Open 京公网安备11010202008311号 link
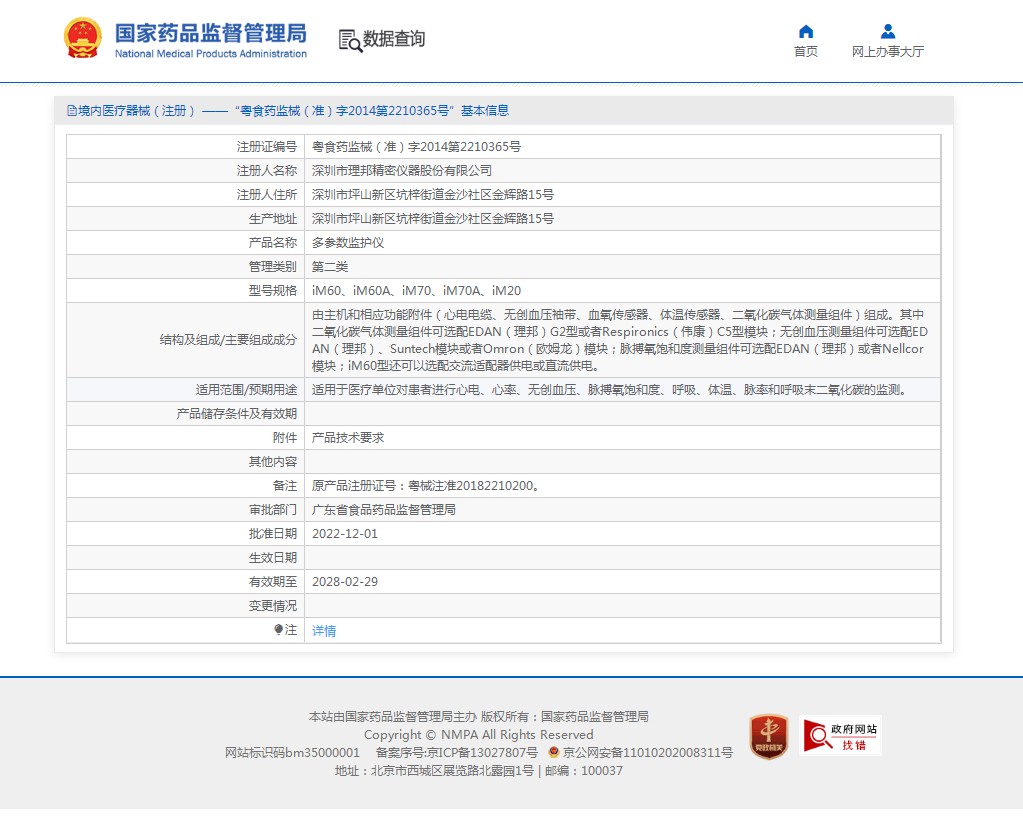 pyautogui.click(x=648, y=753)
